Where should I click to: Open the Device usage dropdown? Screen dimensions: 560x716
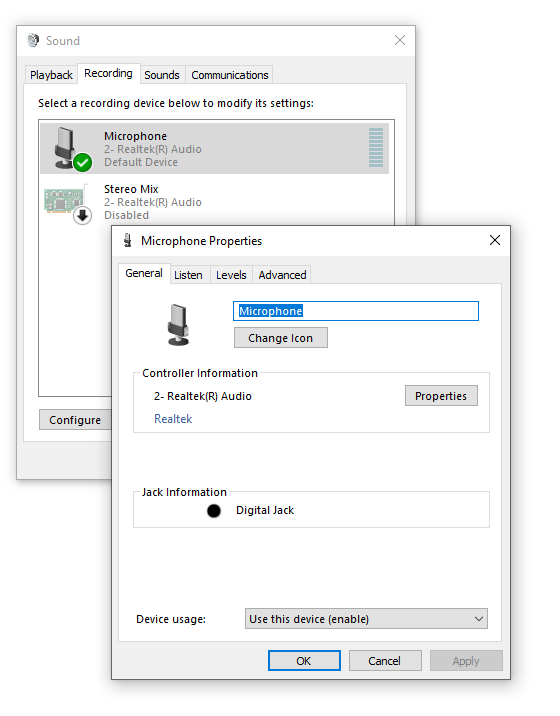pos(366,619)
